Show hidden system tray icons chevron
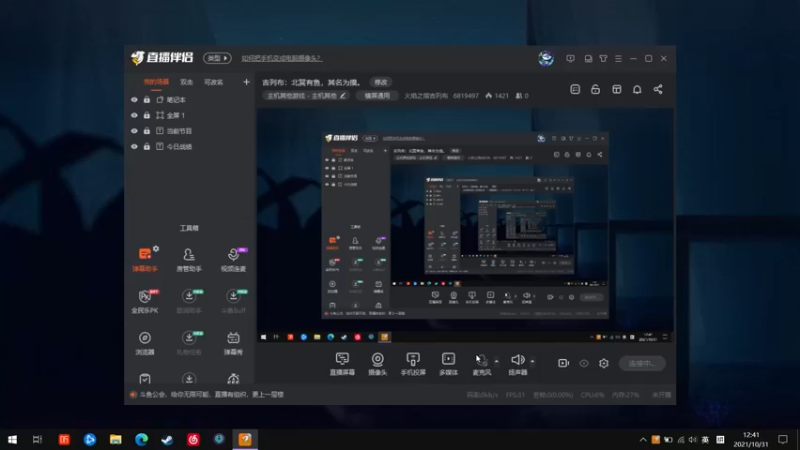 pos(643,439)
